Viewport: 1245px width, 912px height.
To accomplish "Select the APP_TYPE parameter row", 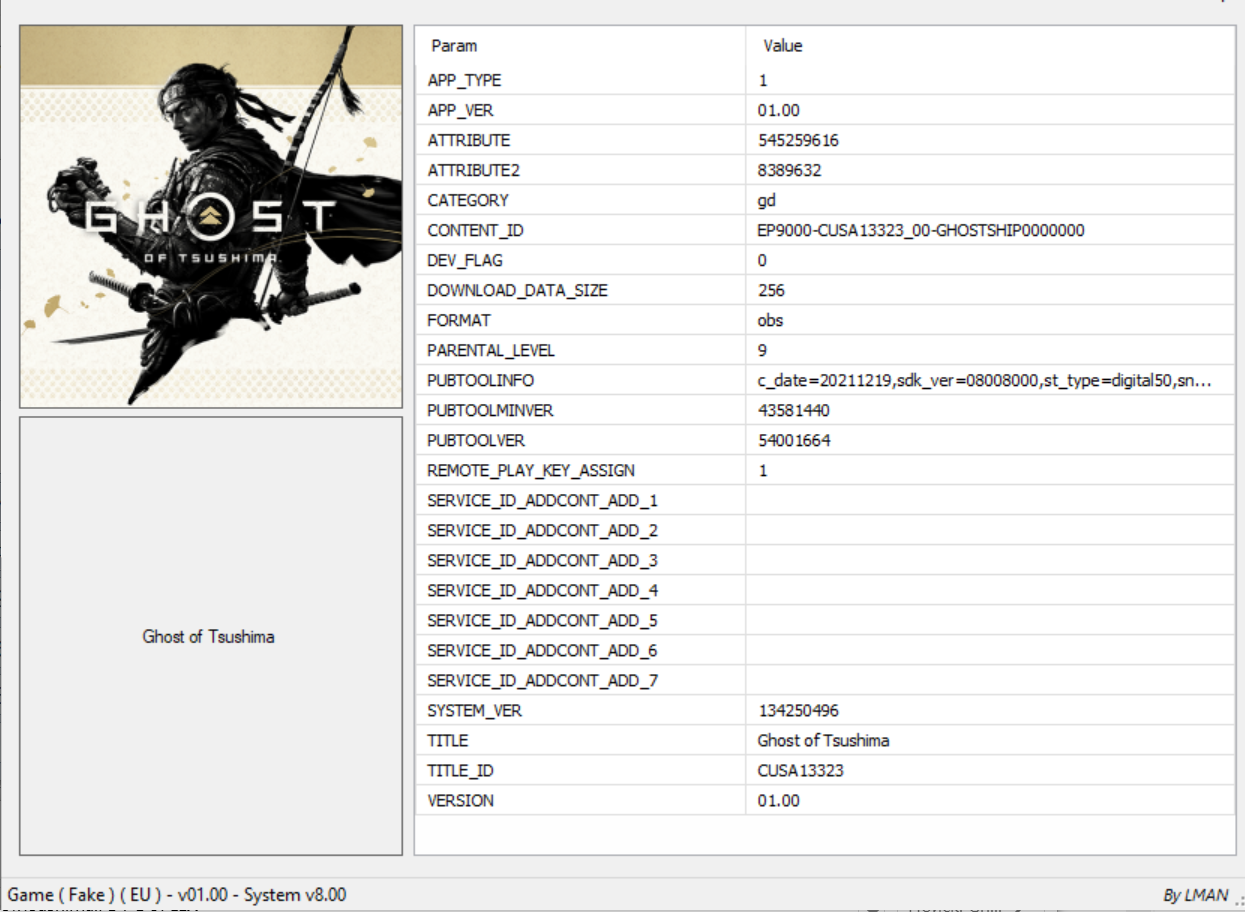I will (x=464, y=81).
